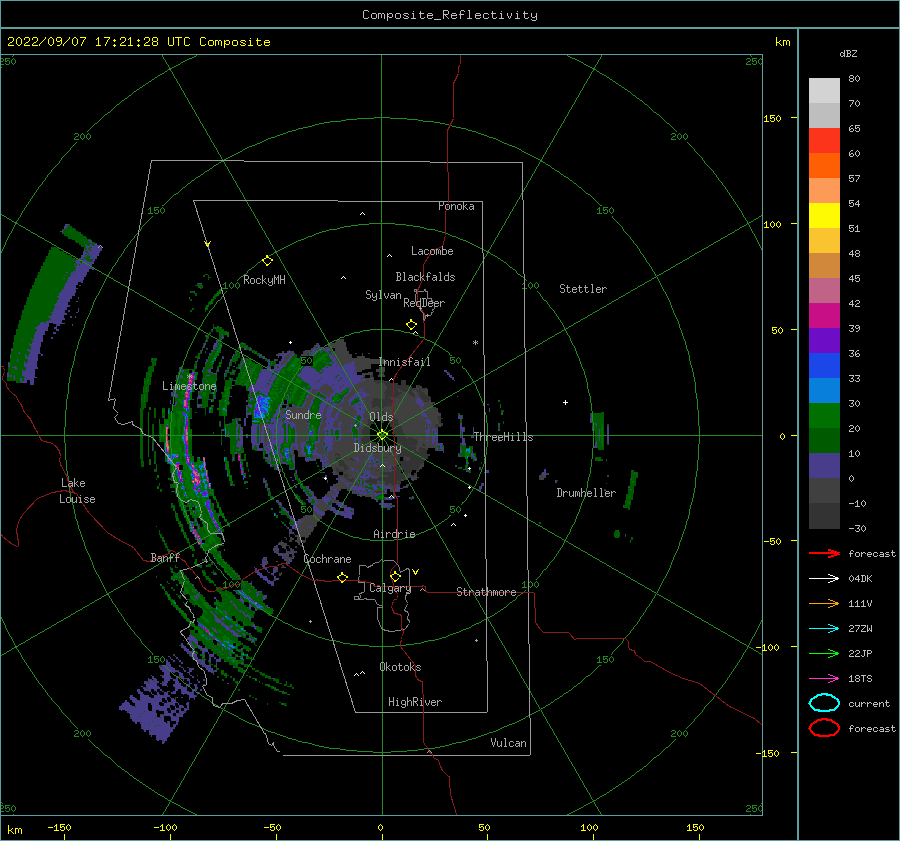The height and width of the screenshot is (841, 900).
Task: Select the yellow diamond marker below Cochrane
Action: (343, 577)
